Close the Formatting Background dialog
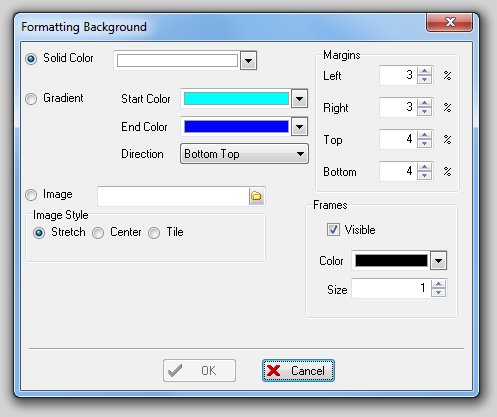This screenshot has height=417, width=497. (x=449, y=22)
